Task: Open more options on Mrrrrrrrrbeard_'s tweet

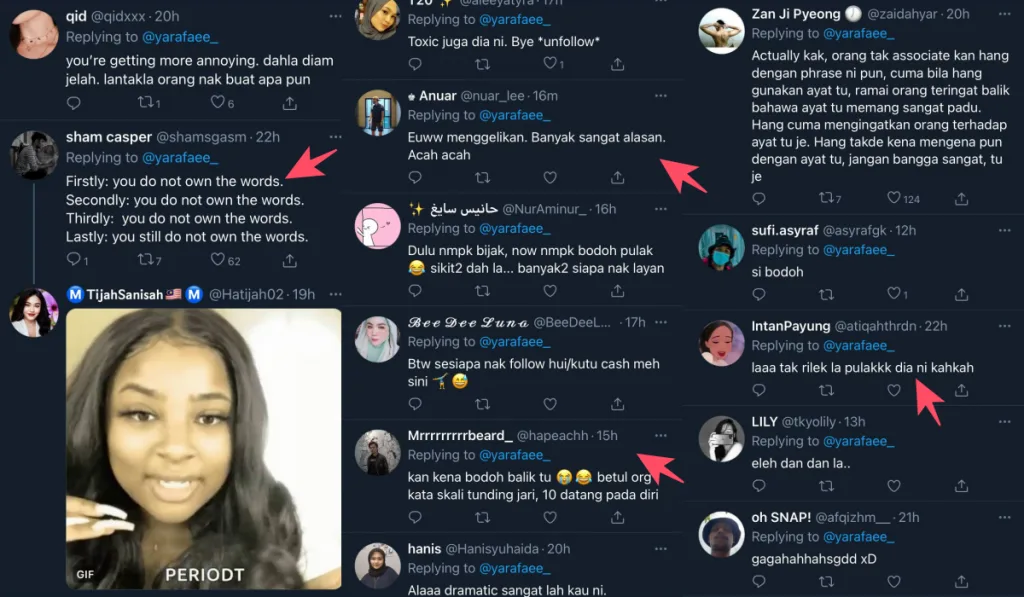Action: pyautogui.click(x=660, y=436)
